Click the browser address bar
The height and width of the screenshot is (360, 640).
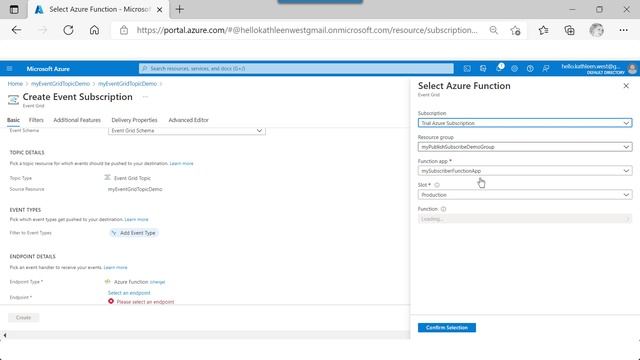point(306,30)
